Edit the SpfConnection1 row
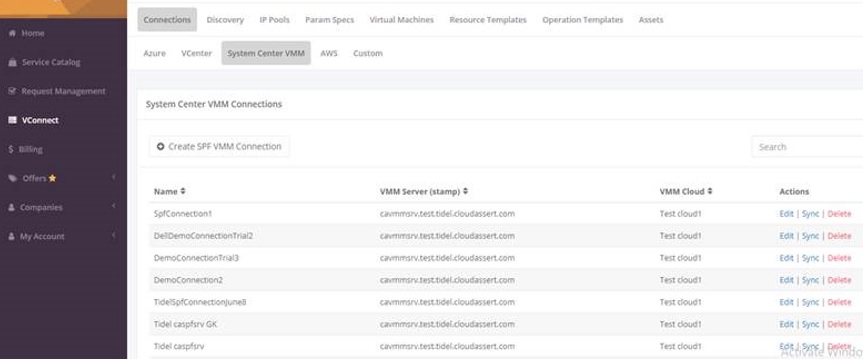863x360 pixels. pyautogui.click(x=786, y=214)
